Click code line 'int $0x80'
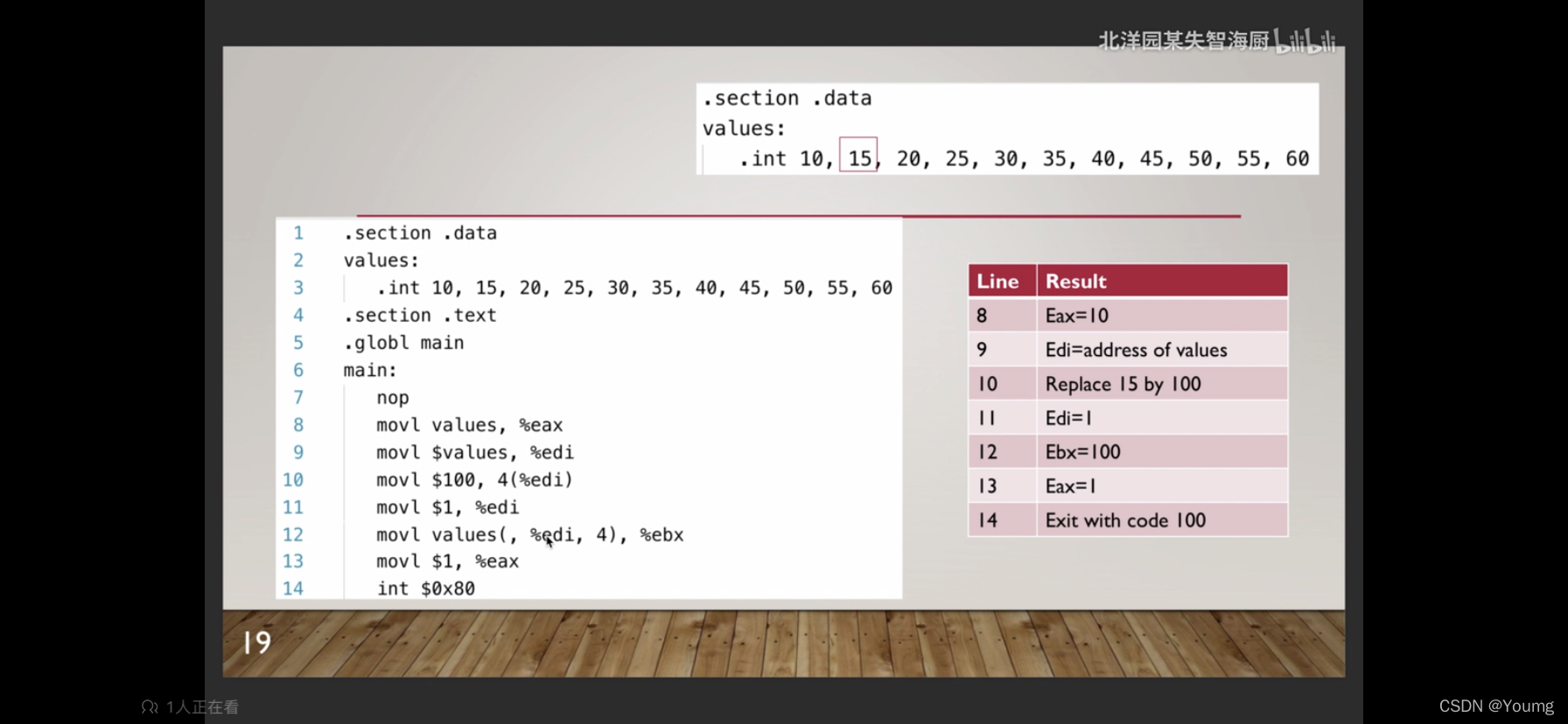The image size is (1568, 724). tap(425, 588)
